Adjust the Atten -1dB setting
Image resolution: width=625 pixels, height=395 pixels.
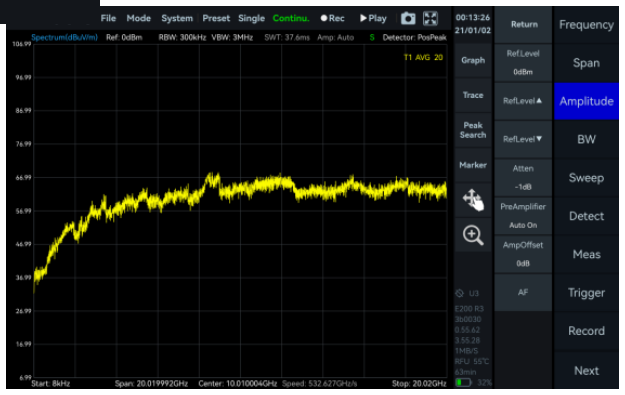click(x=524, y=177)
